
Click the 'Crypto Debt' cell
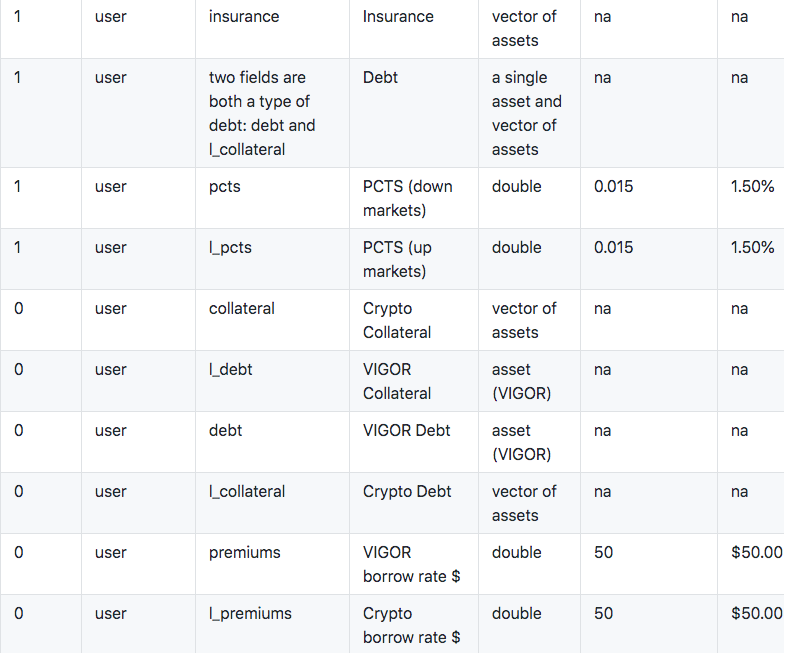[x=407, y=492]
